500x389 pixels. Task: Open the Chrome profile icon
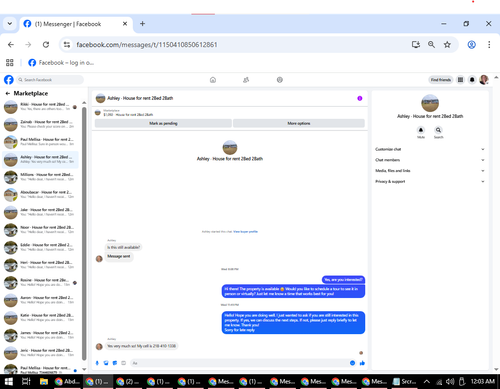471,45
